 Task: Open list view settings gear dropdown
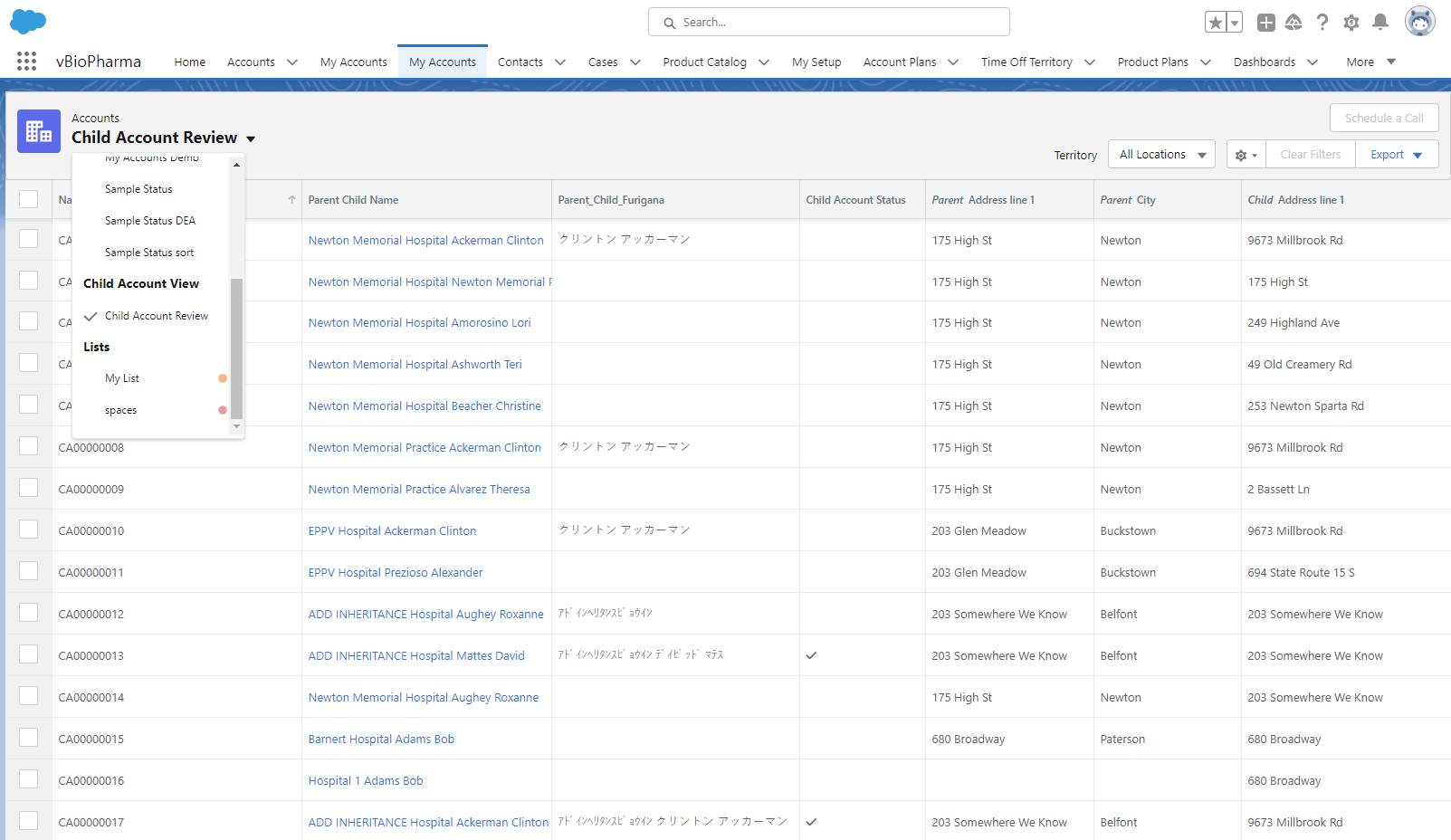pos(1246,155)
